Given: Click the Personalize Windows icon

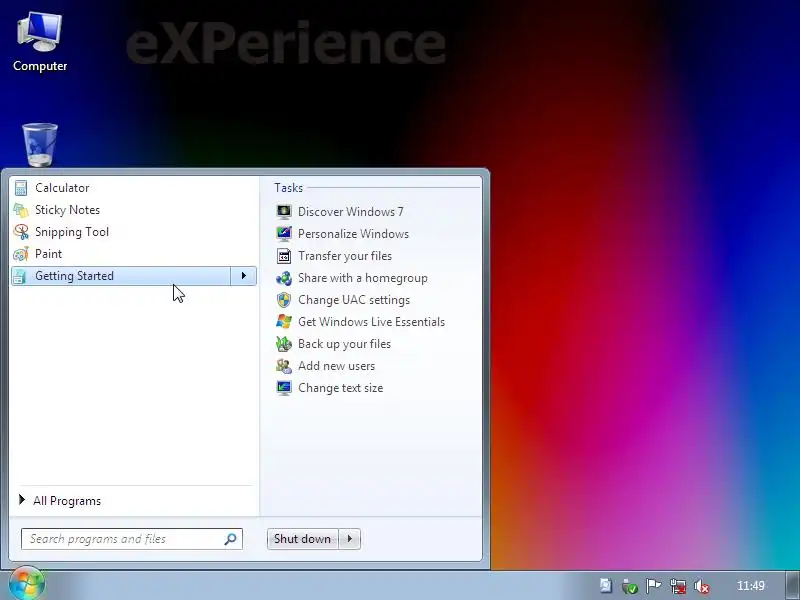Looking at the screenshot, I should point(284,234).
